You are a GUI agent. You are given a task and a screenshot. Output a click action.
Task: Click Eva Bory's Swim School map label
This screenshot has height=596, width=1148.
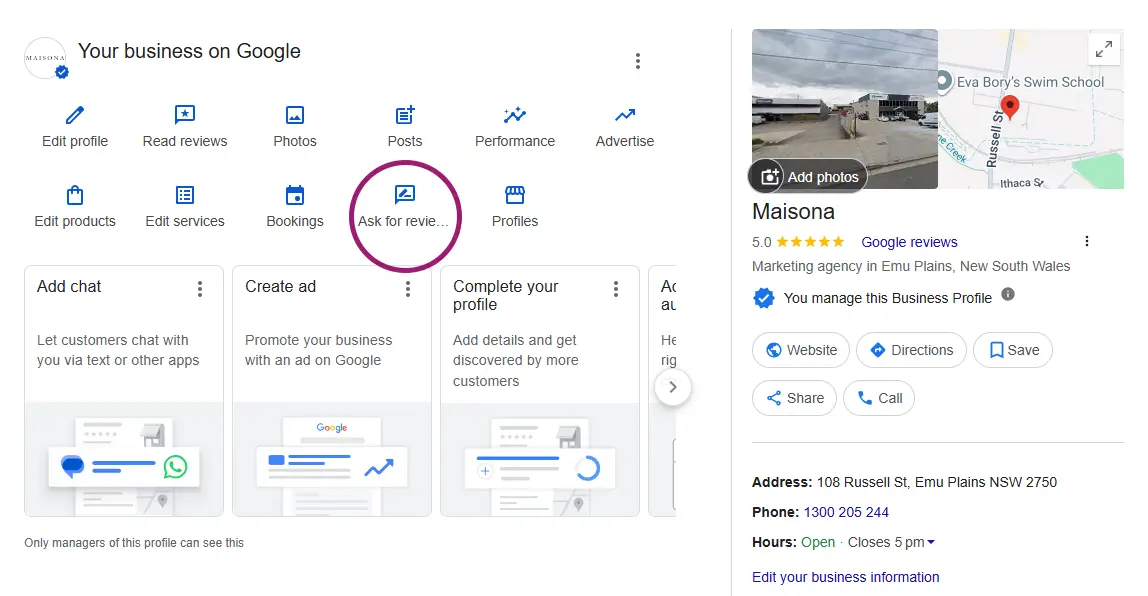(1030, 82)
